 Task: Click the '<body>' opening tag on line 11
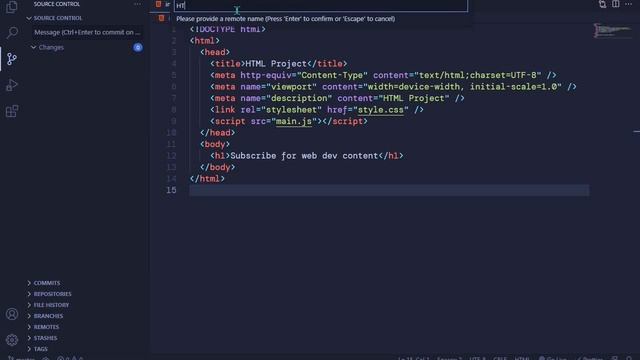click(x=215, y=144)
